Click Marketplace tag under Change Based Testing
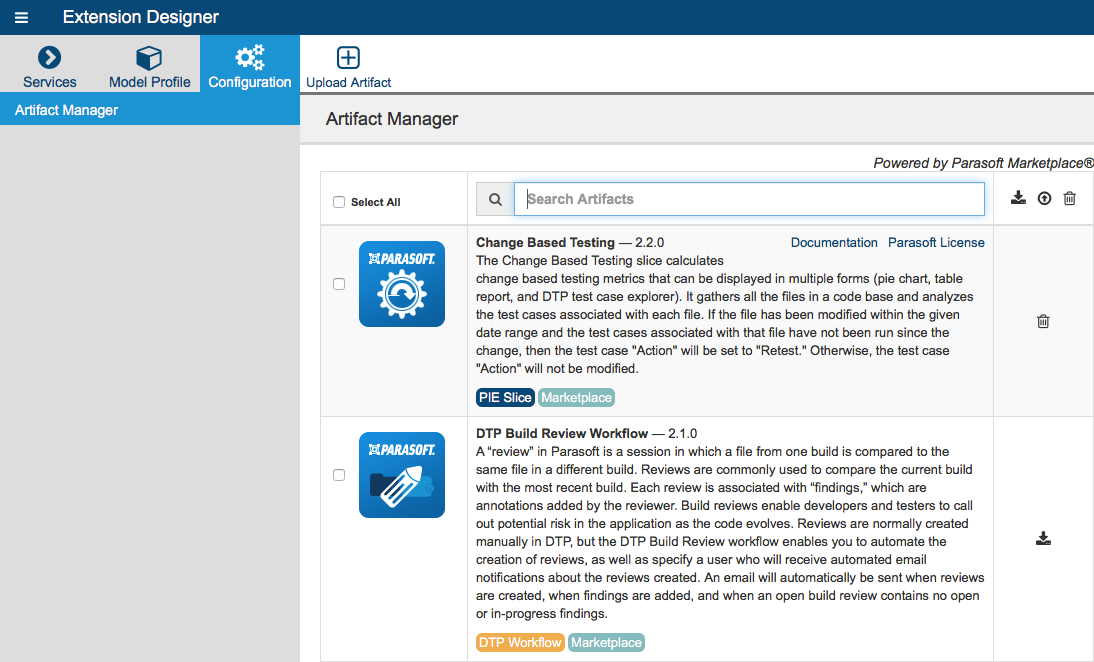The image size is (1094, 662). 576,398
